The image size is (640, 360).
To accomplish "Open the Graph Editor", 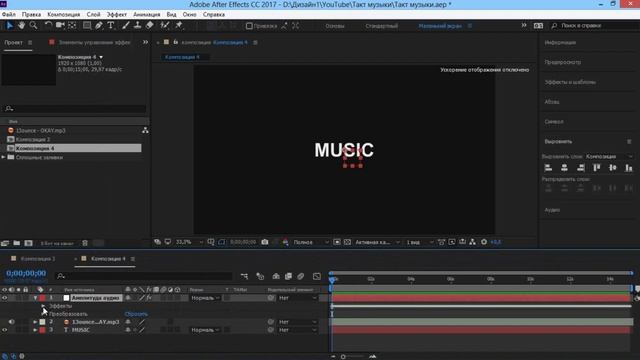I will (x=317, y=276).
